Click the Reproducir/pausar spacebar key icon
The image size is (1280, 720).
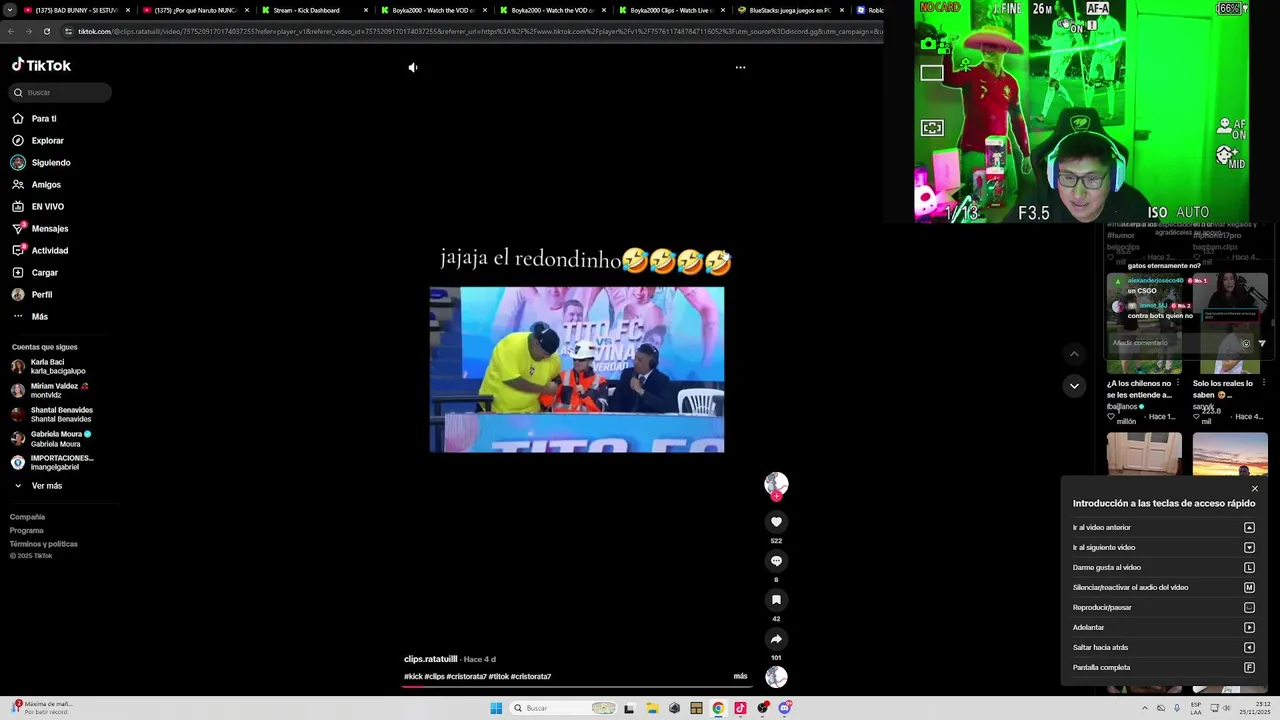(x=1249, y=607)
